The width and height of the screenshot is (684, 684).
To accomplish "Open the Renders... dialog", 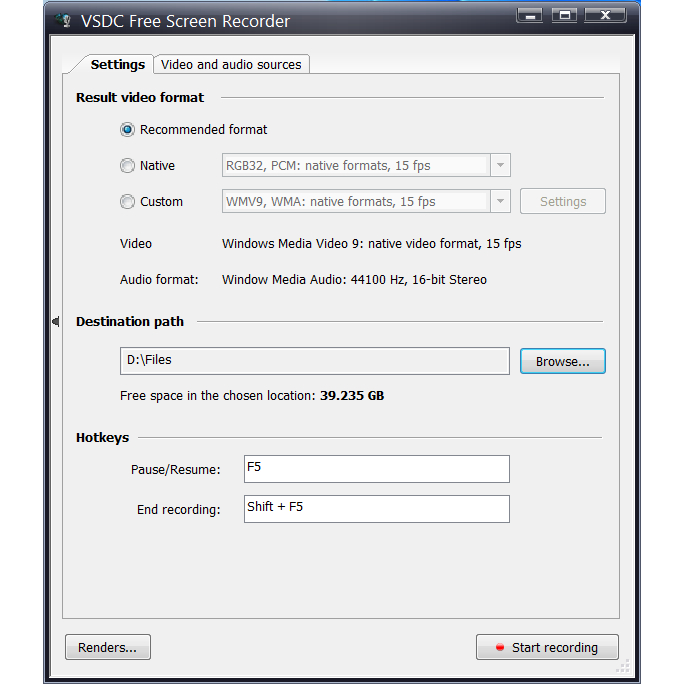I will click(x=107, y=648).
